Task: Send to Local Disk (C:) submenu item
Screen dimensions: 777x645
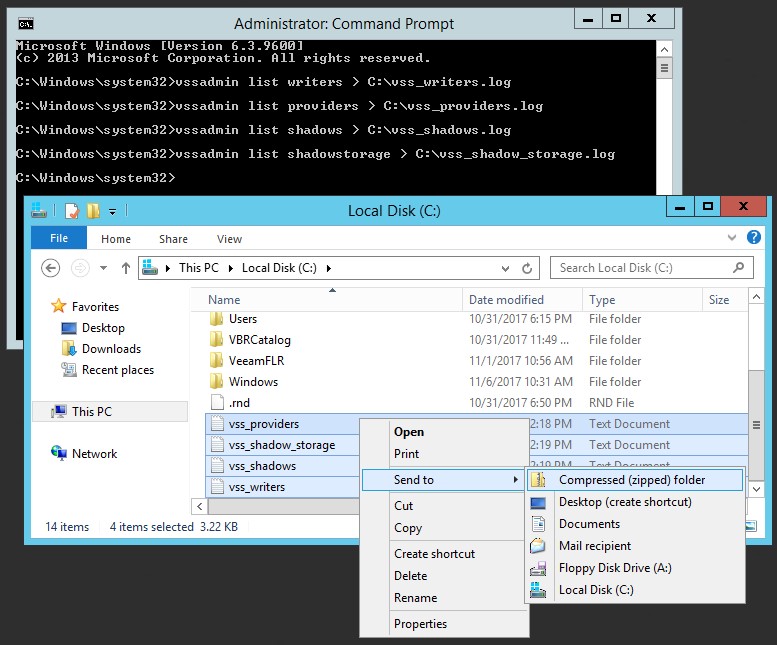Action: 635,590
